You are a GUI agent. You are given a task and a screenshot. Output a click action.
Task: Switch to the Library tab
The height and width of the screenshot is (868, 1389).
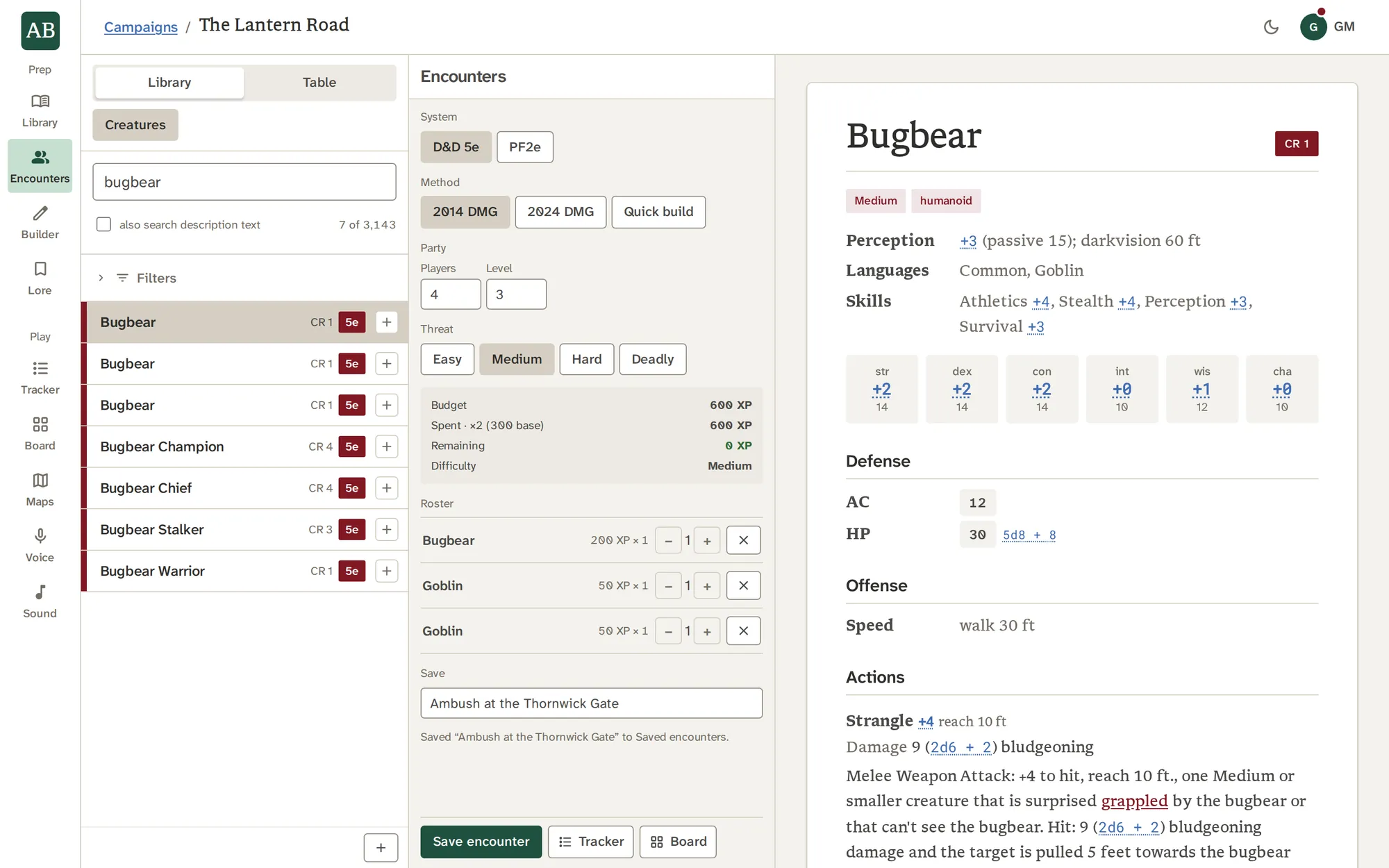pos(169,83)
